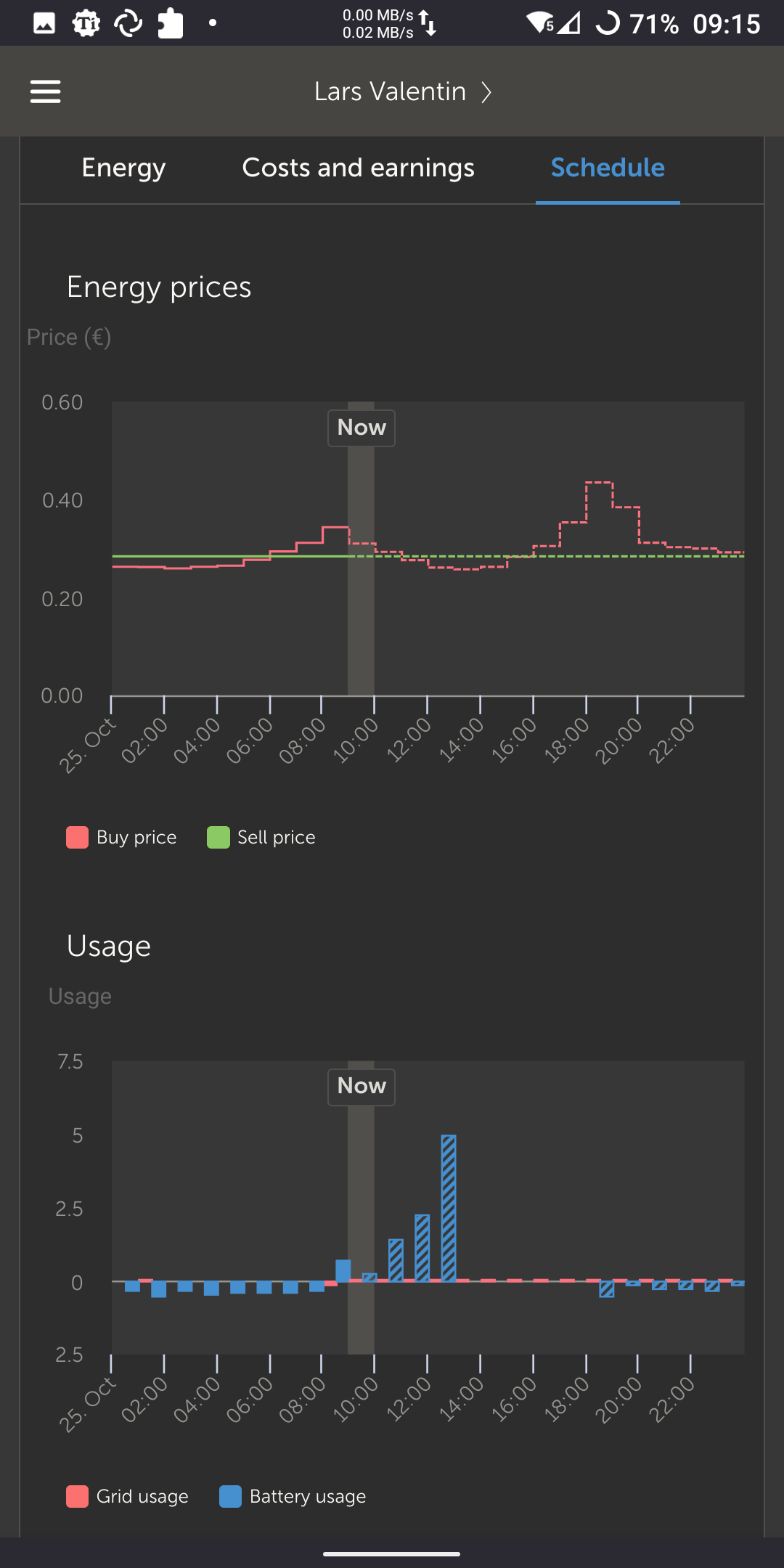The image size is (784, 1568).
Task: Tap the Now marker on Usage chart
Action: (x=362, y=1086)
